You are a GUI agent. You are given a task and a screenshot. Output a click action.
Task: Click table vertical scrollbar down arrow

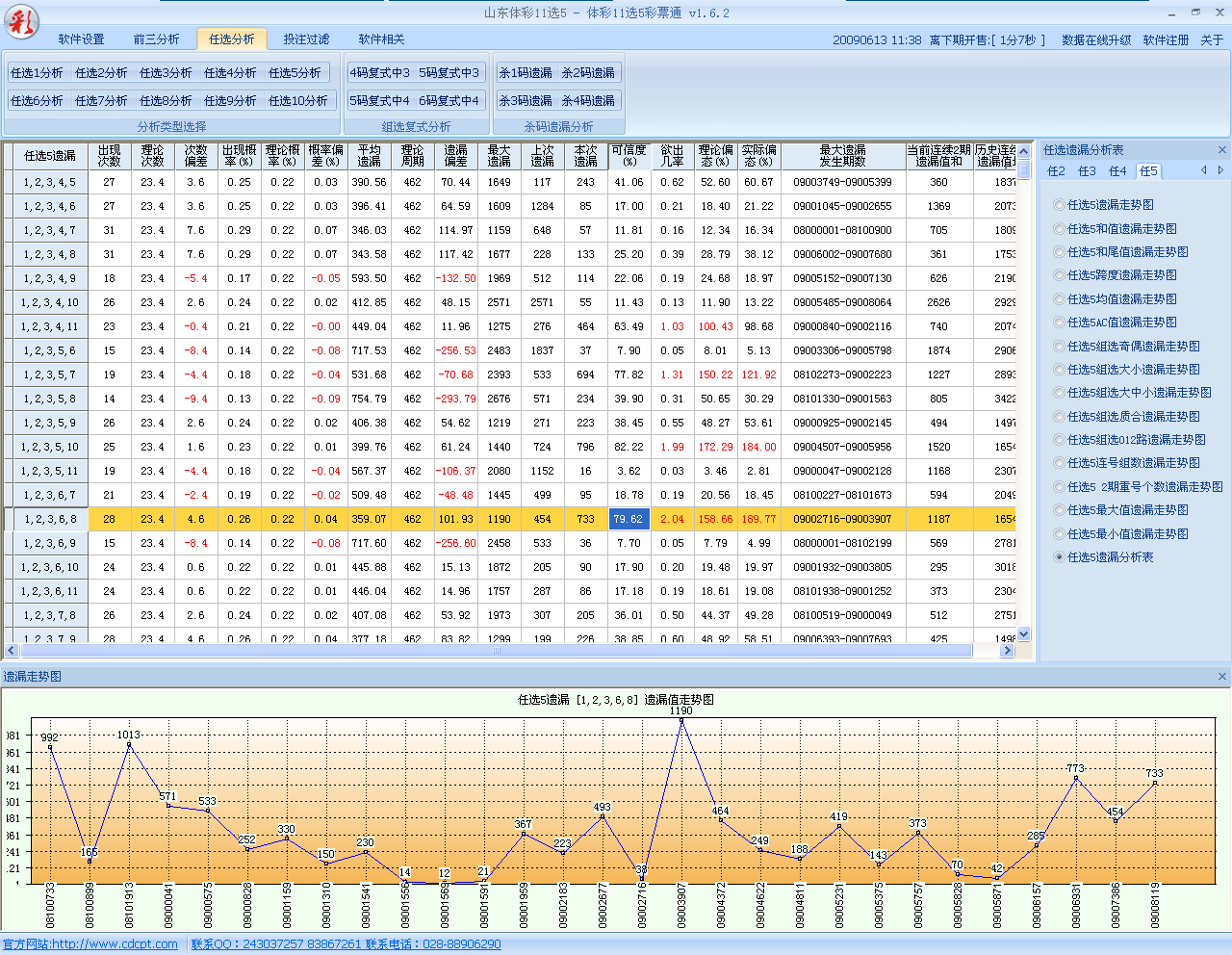1024,634
